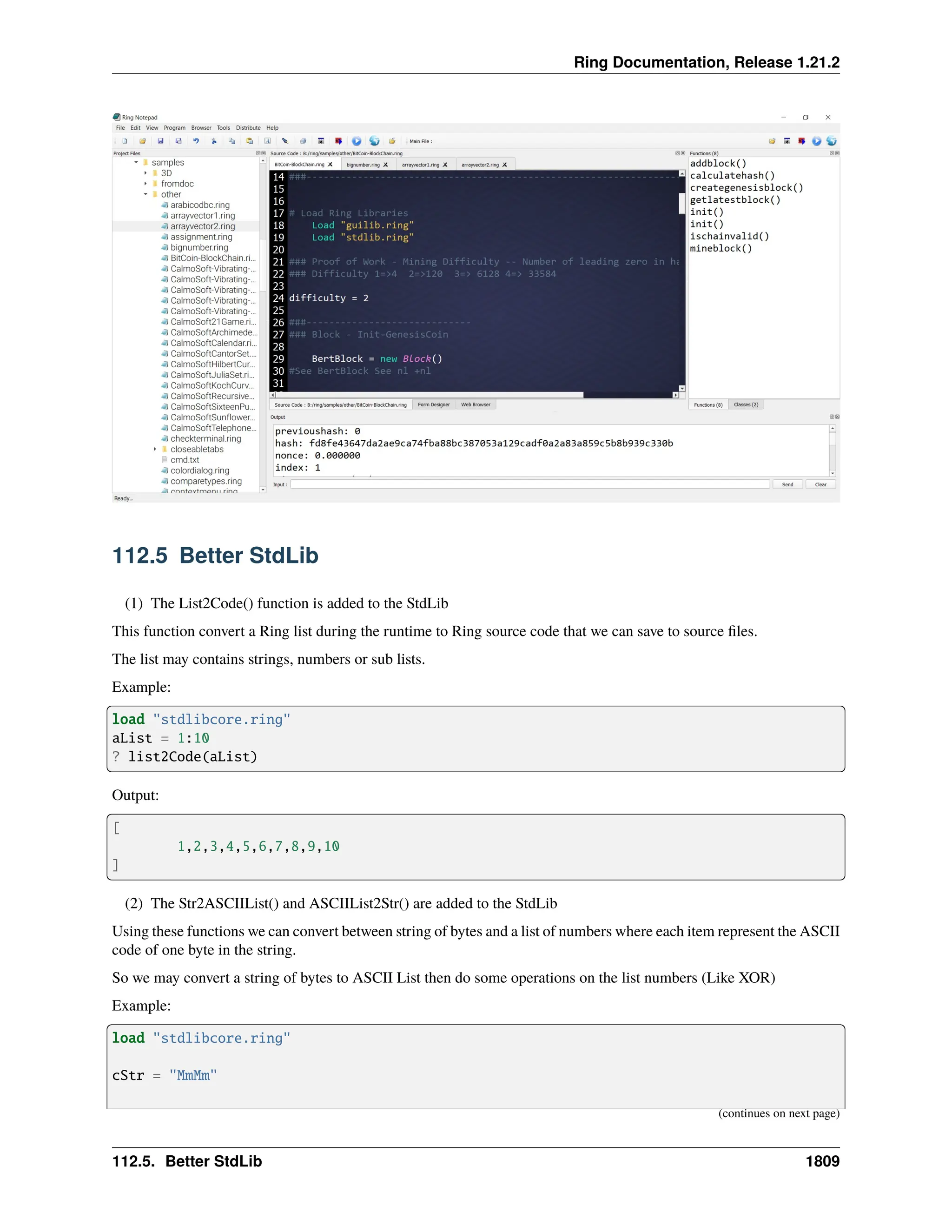Click the Save file toolbar icon
Screen dimensions: 952x1232
coord(160,141)
